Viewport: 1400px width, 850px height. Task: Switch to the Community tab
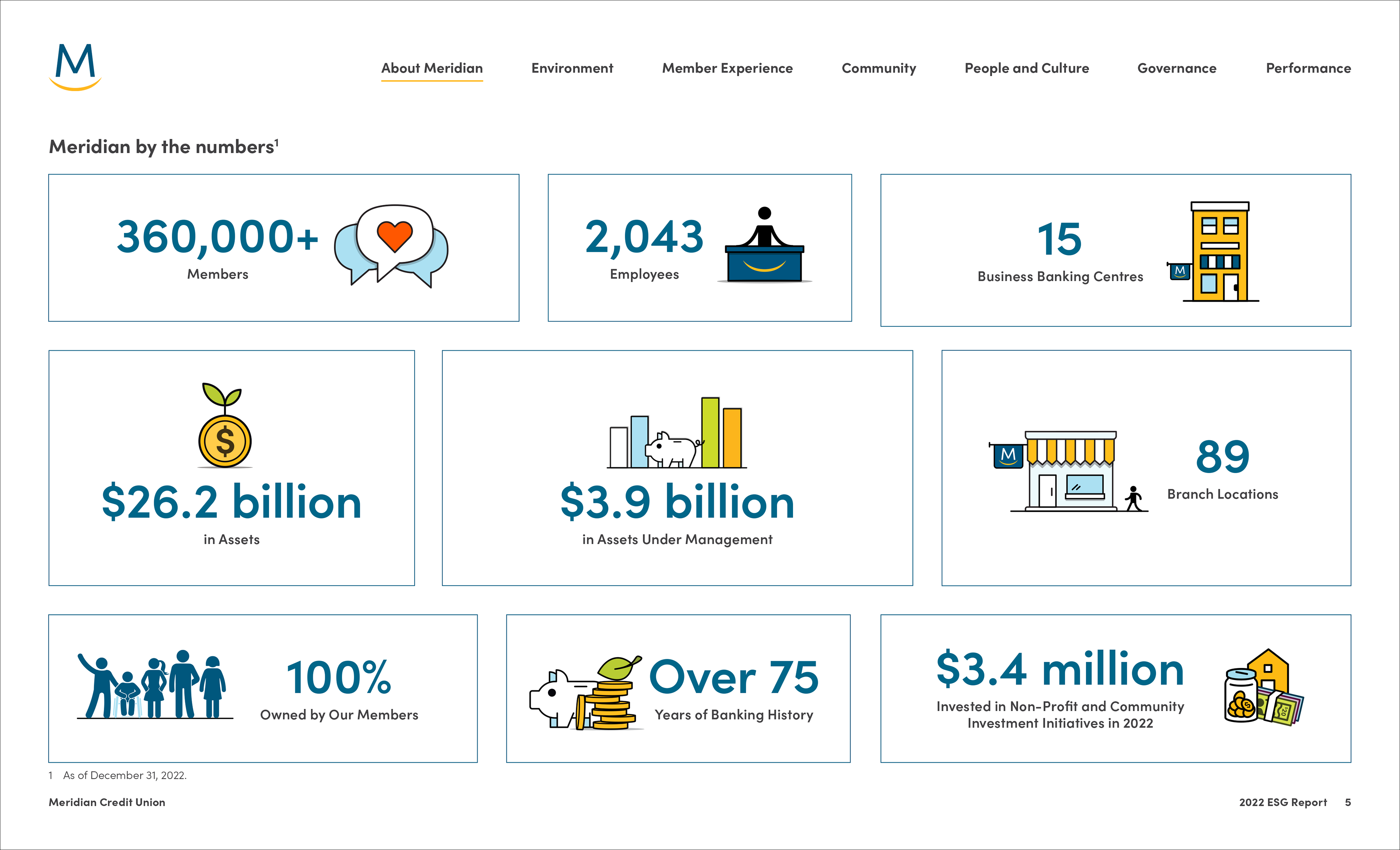tap(878, 68)
